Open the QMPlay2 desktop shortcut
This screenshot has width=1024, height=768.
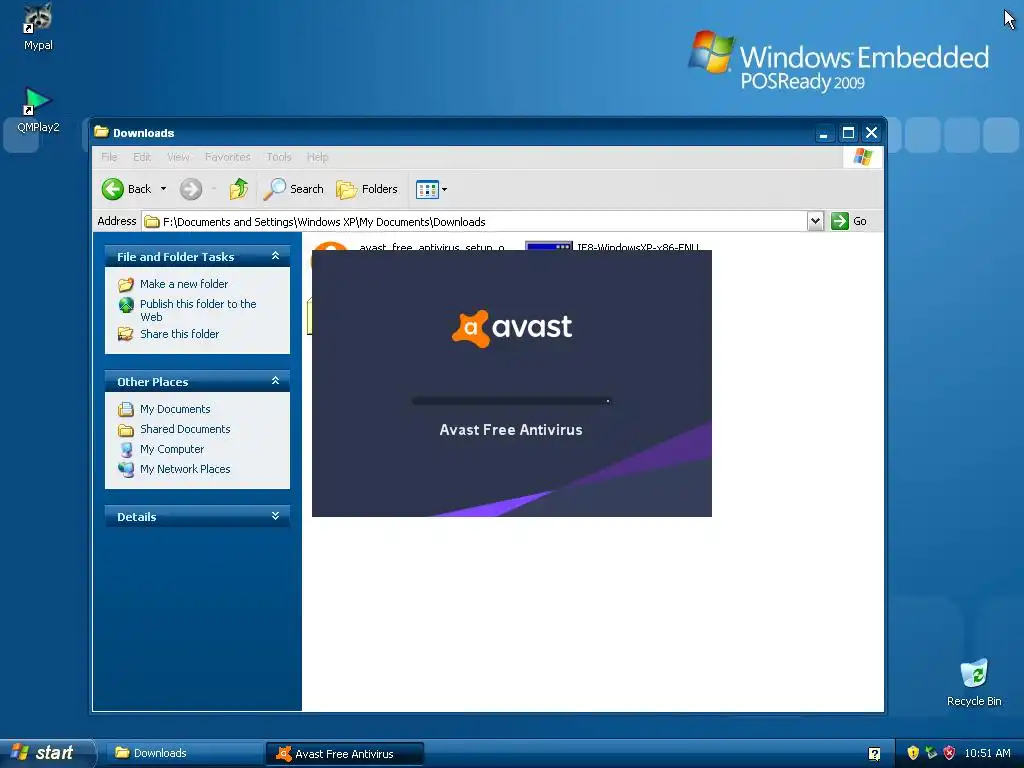[38, 110]
